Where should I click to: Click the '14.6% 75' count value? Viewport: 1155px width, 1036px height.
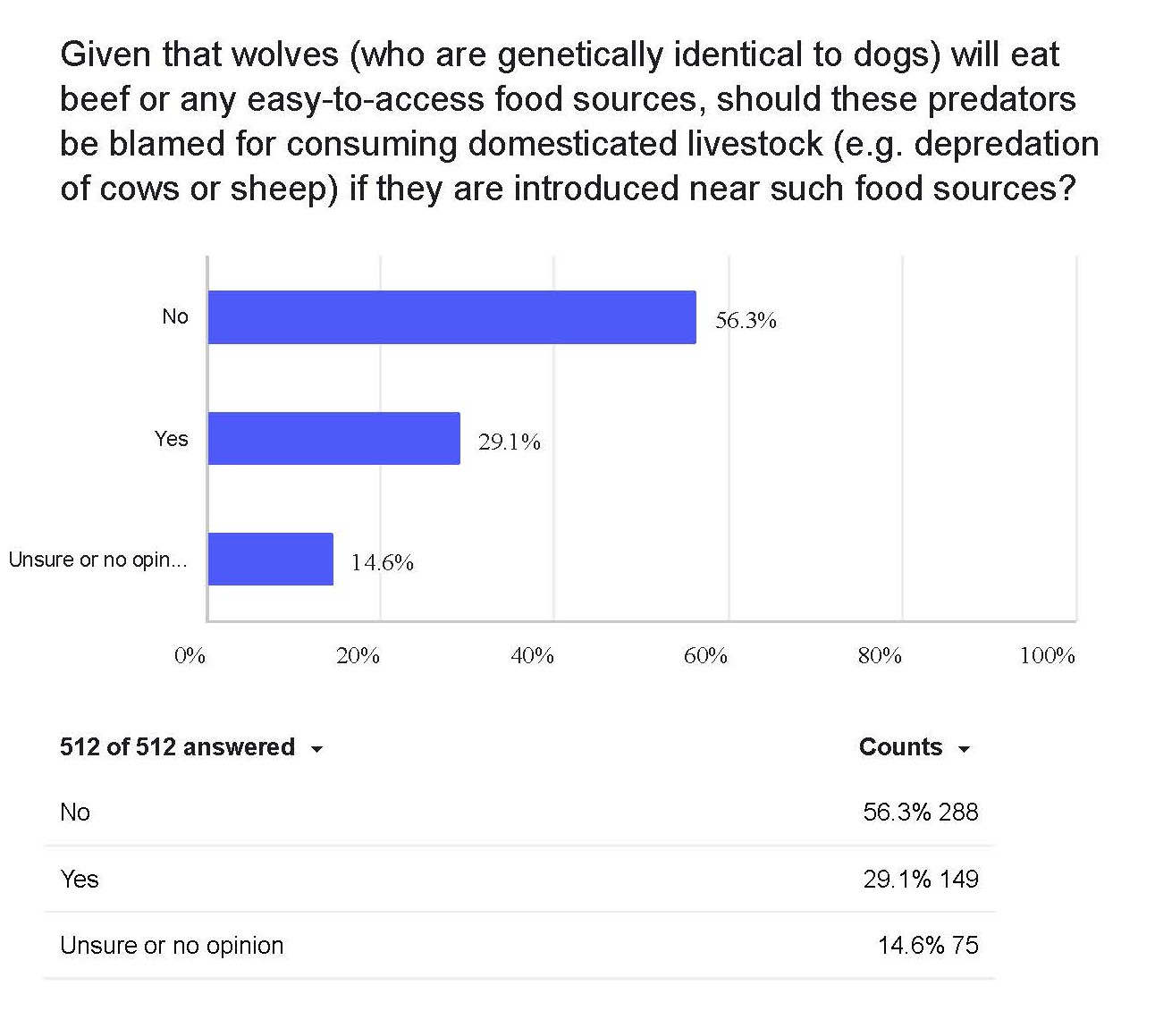point(928,946)
